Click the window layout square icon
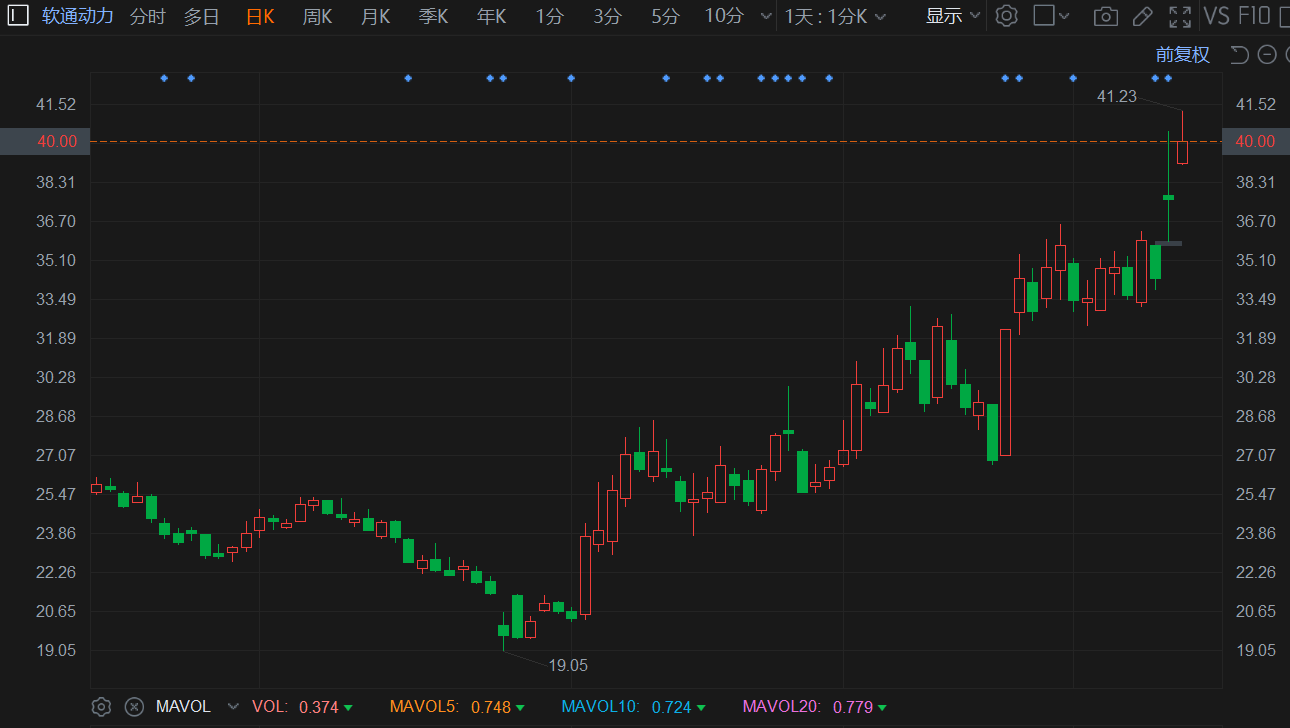1290x728 pixels. [x=1044, y=16]
